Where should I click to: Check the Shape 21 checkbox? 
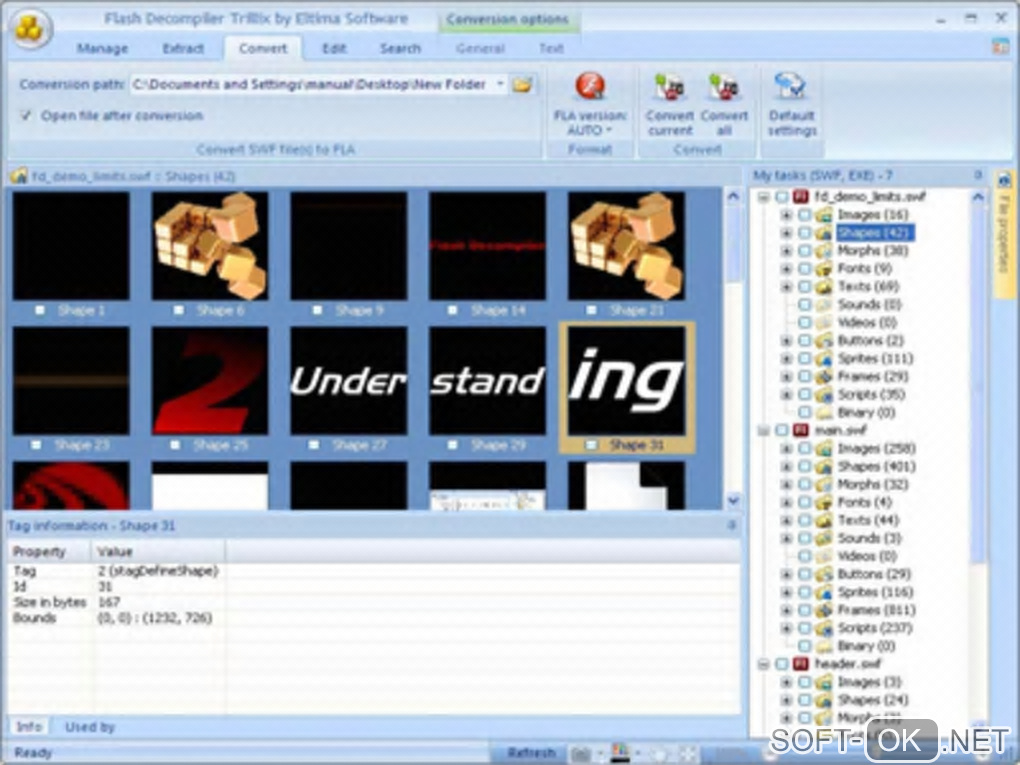tap(591, 310)
